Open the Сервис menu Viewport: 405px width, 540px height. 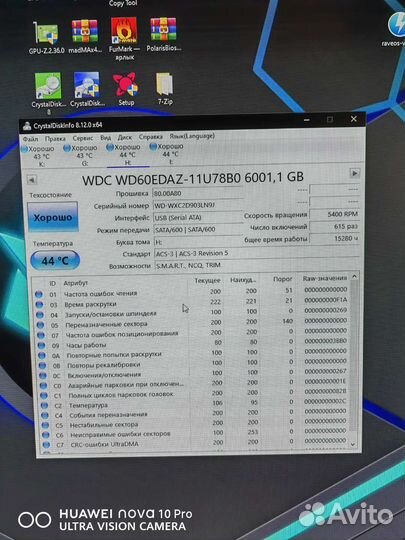[x=83, y=138]
